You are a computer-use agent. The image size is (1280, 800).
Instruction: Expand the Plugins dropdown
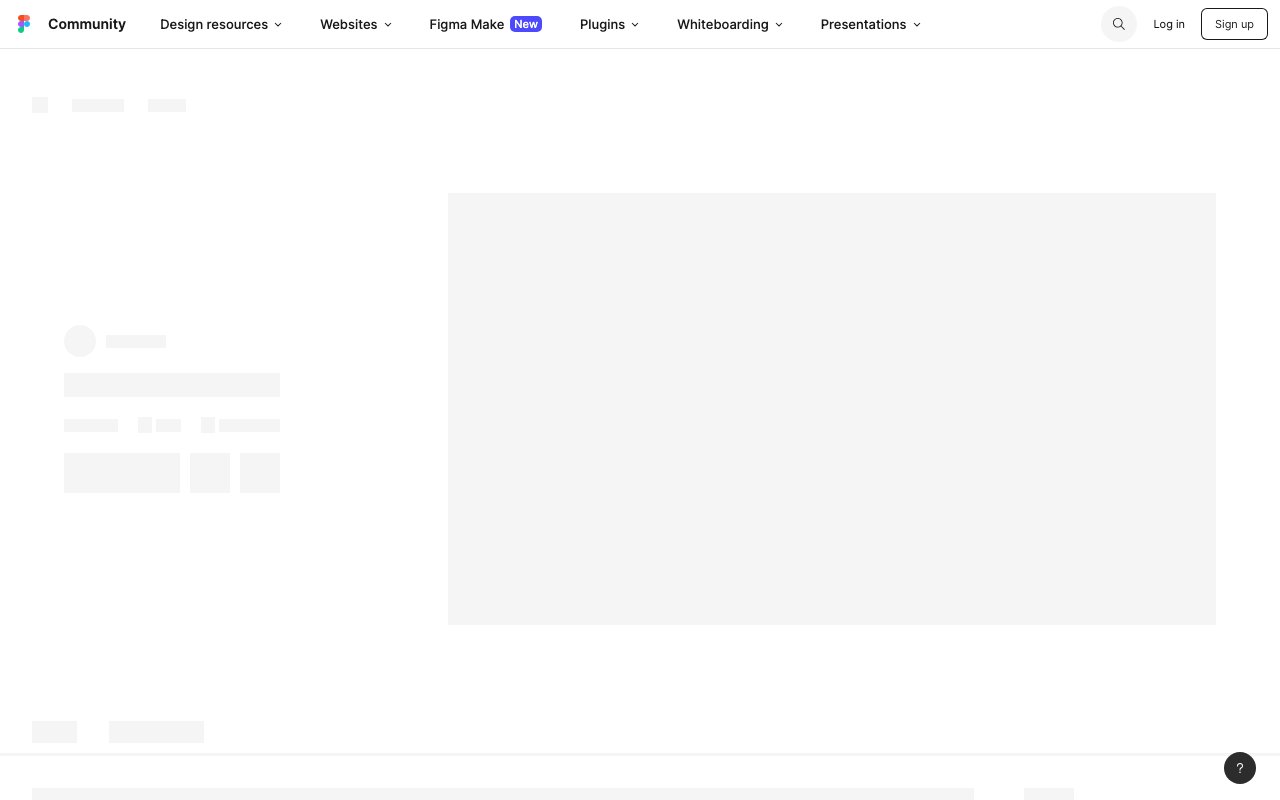(x=635, y=25)
